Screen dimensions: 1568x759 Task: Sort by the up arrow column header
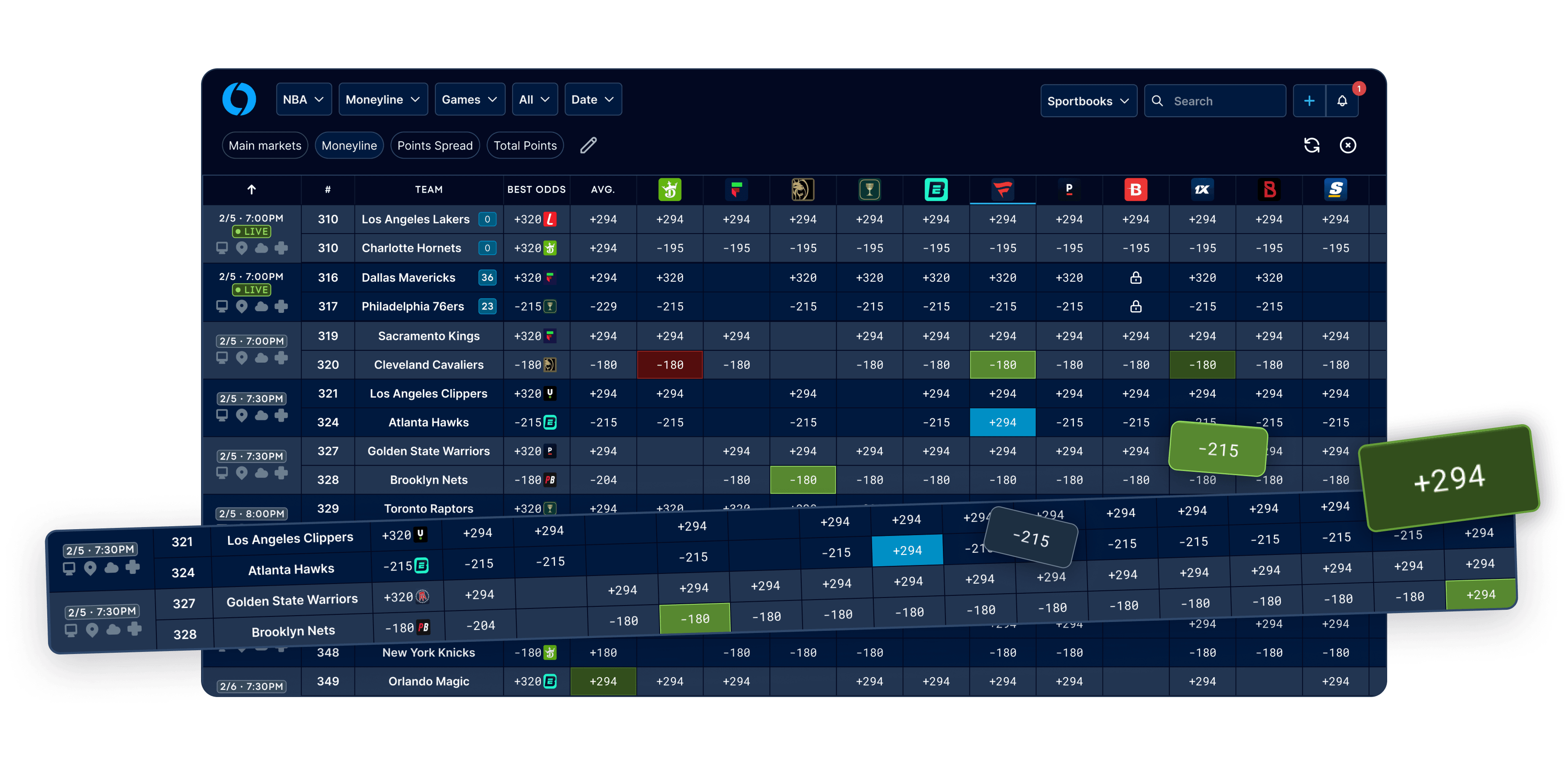251,189
